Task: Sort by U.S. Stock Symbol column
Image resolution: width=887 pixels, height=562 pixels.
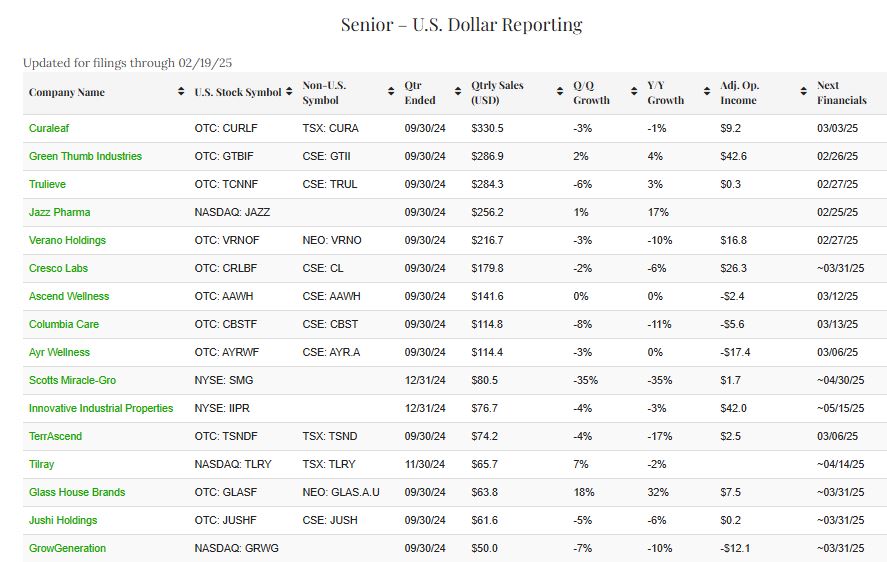Action: [238, 93]
